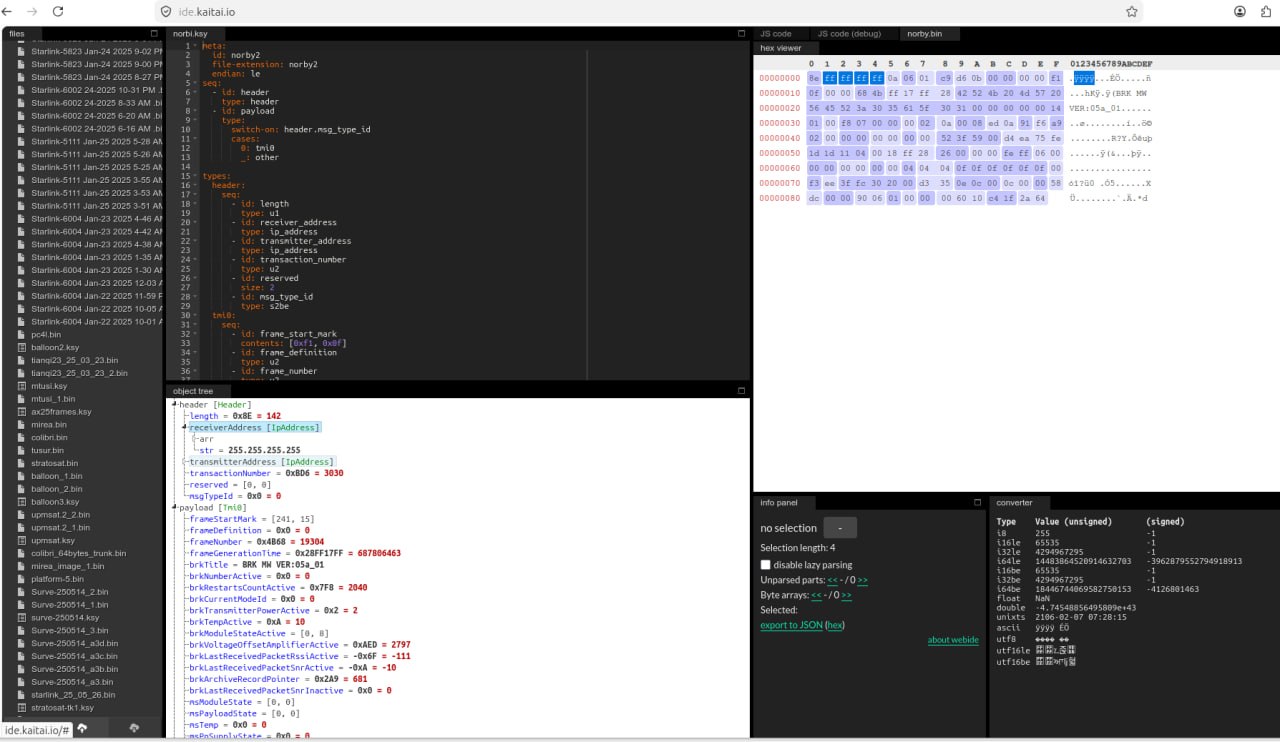The width and height of the screenshot is (1280, 742).
Task: Collapse the receiverAddress tree node
Action: click(185, 427)
